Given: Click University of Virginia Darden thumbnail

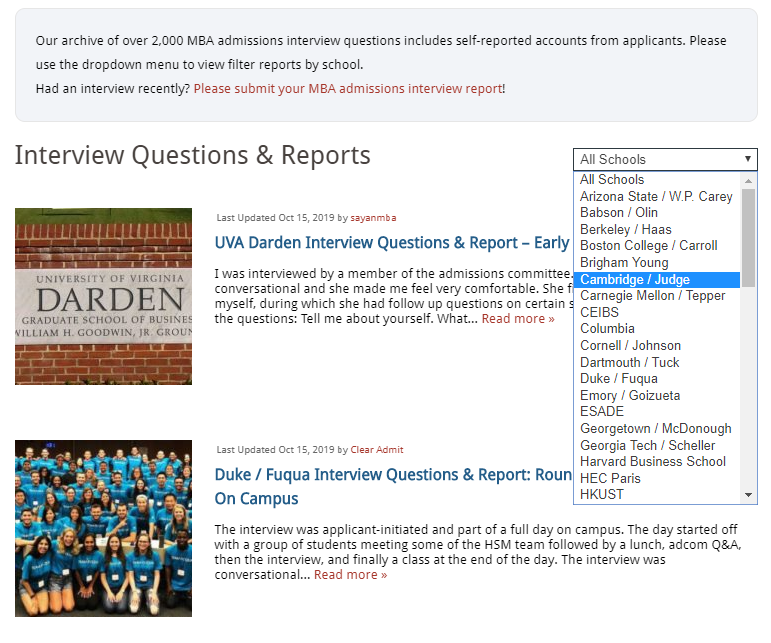Looking at the screenshot, I should click(x=103, y=296).
